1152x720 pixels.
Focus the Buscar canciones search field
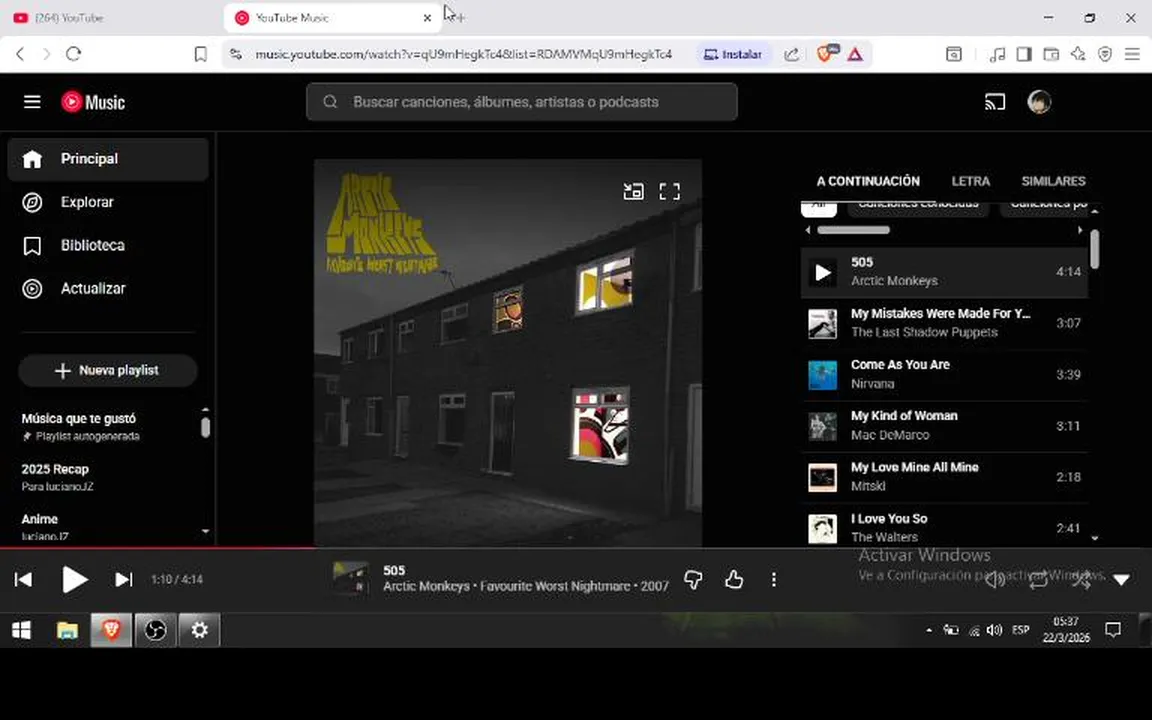click(522, 102)
